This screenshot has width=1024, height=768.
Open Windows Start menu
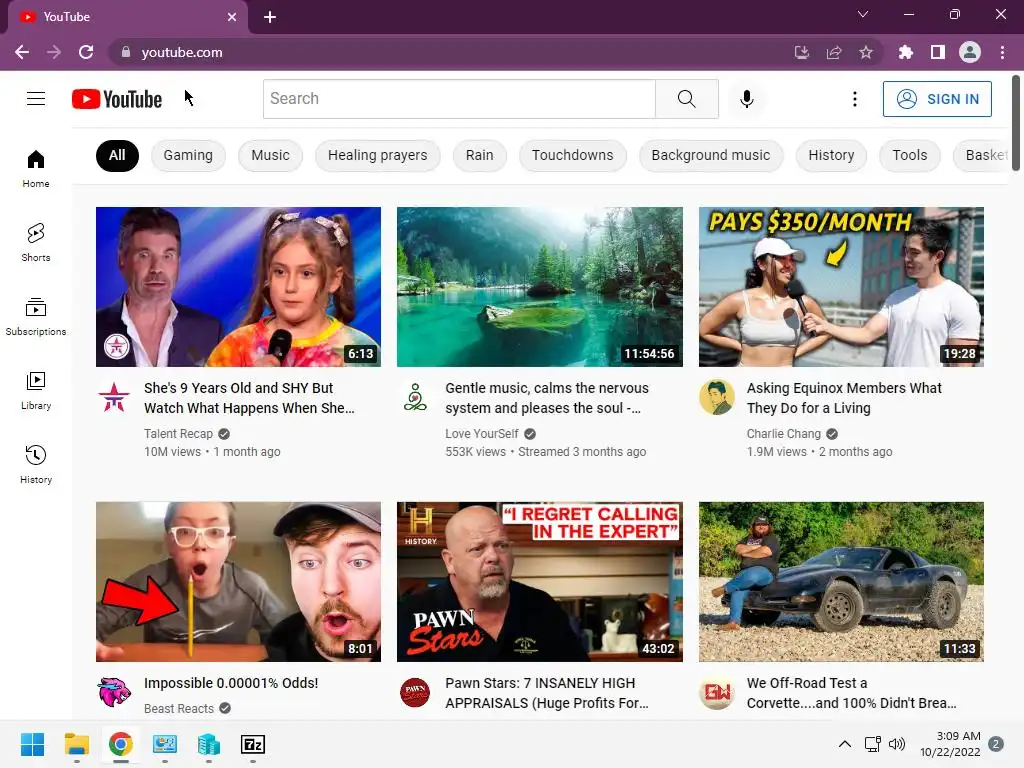pos(32,744)
